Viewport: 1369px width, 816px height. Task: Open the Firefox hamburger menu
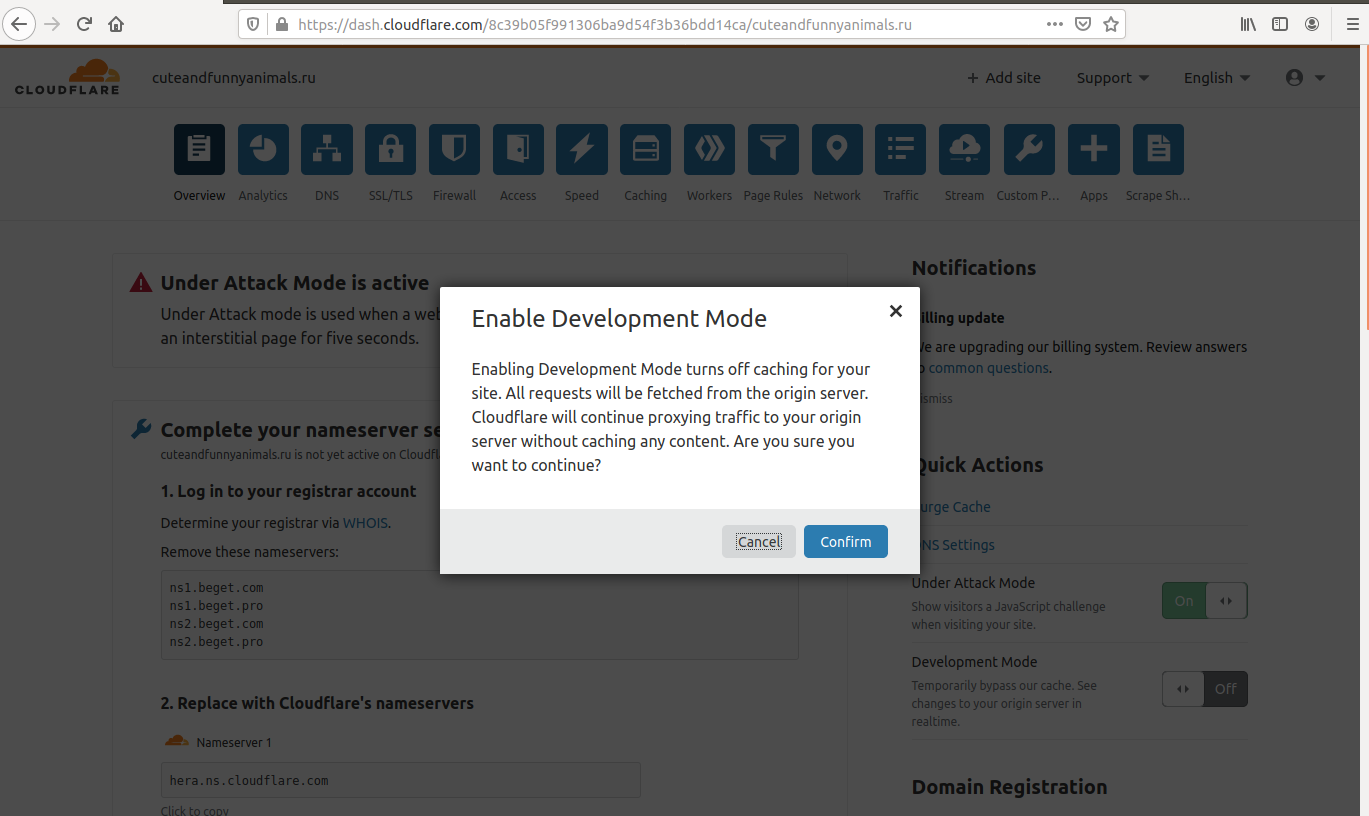coord(1351,24)
